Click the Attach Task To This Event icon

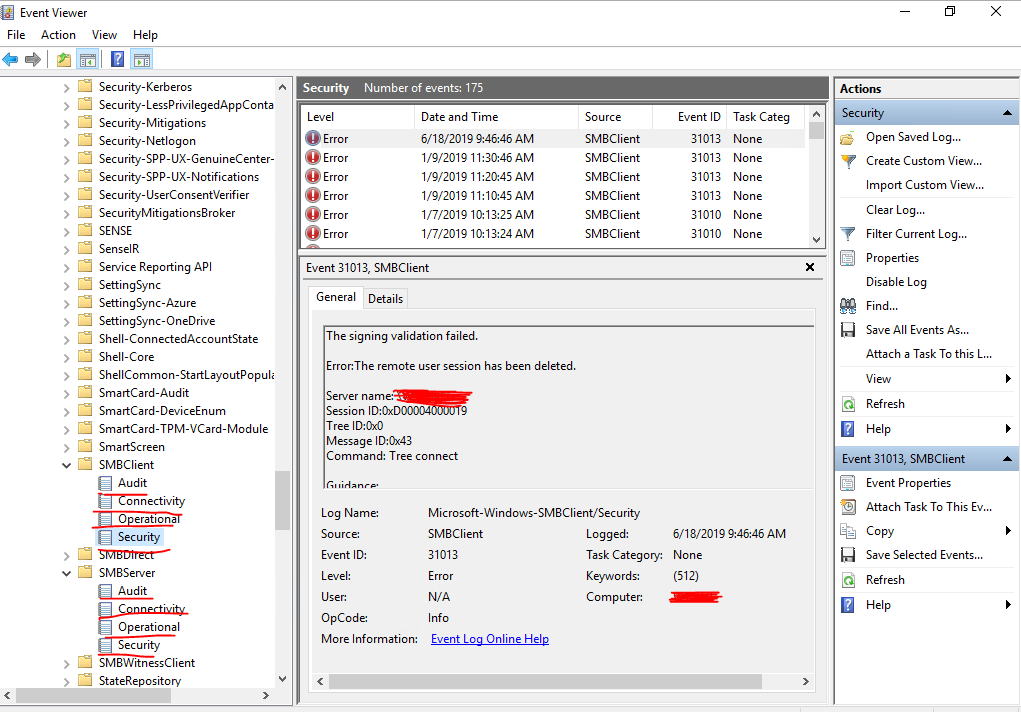click(x=848, y=507)
